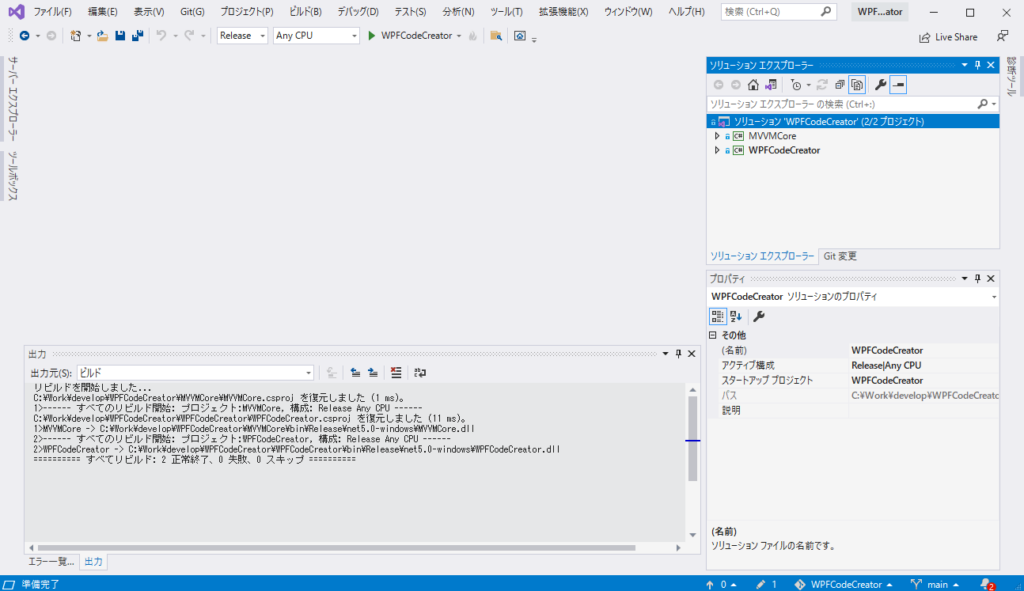
Task: Go to next message in Output toolbar
Action: point(373,373)
